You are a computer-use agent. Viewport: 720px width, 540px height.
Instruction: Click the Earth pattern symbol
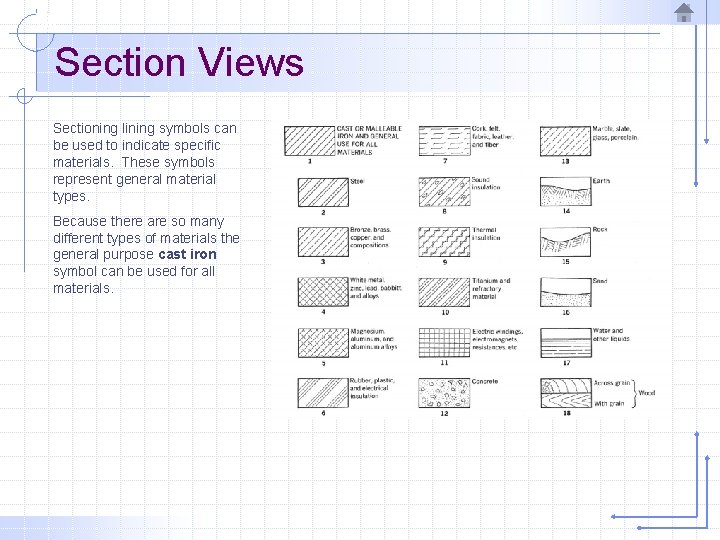coord(566,191)
